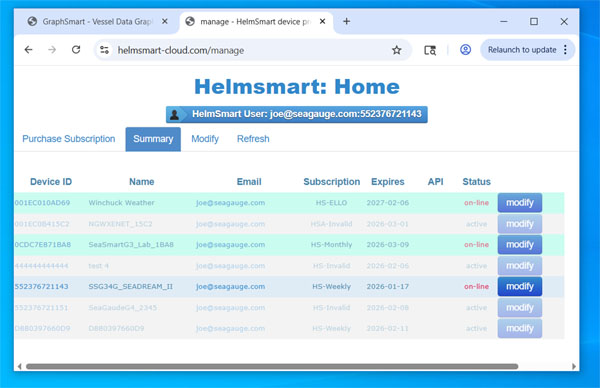
Task: Click the scrollbar left arrow
Action: 20,367
